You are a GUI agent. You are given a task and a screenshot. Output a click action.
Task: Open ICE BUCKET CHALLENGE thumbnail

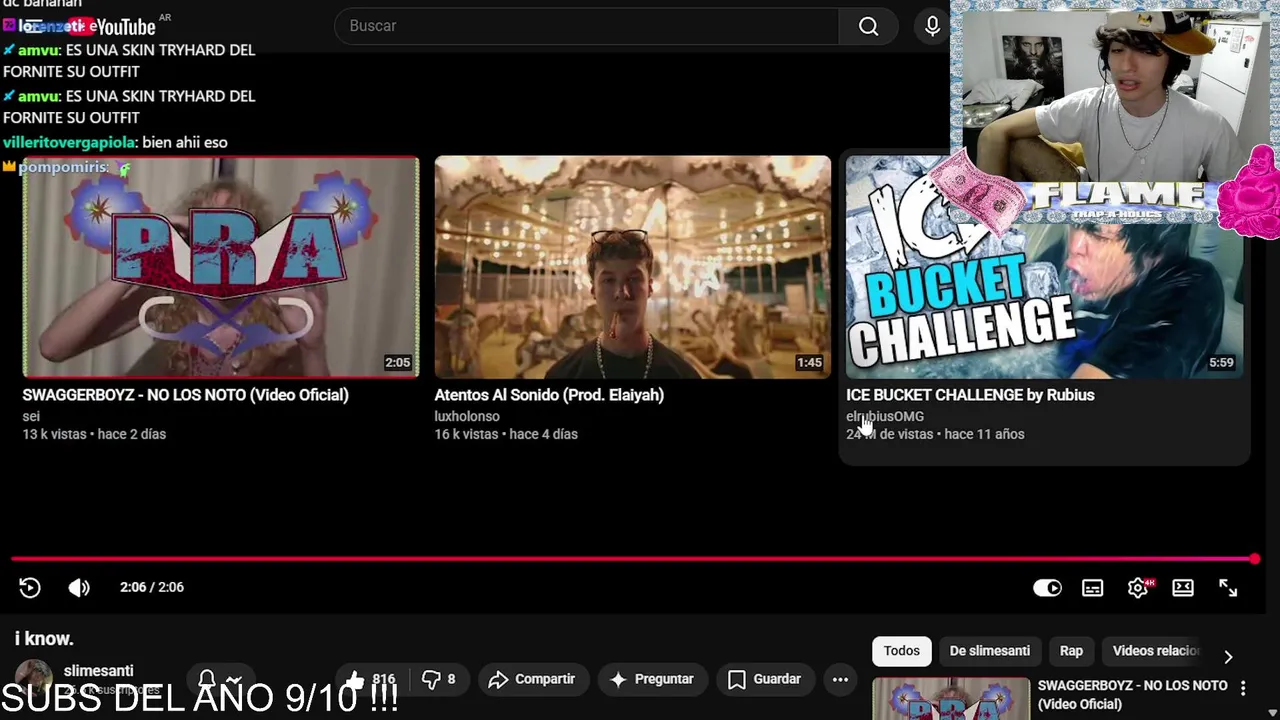[x=1045, y=266]
